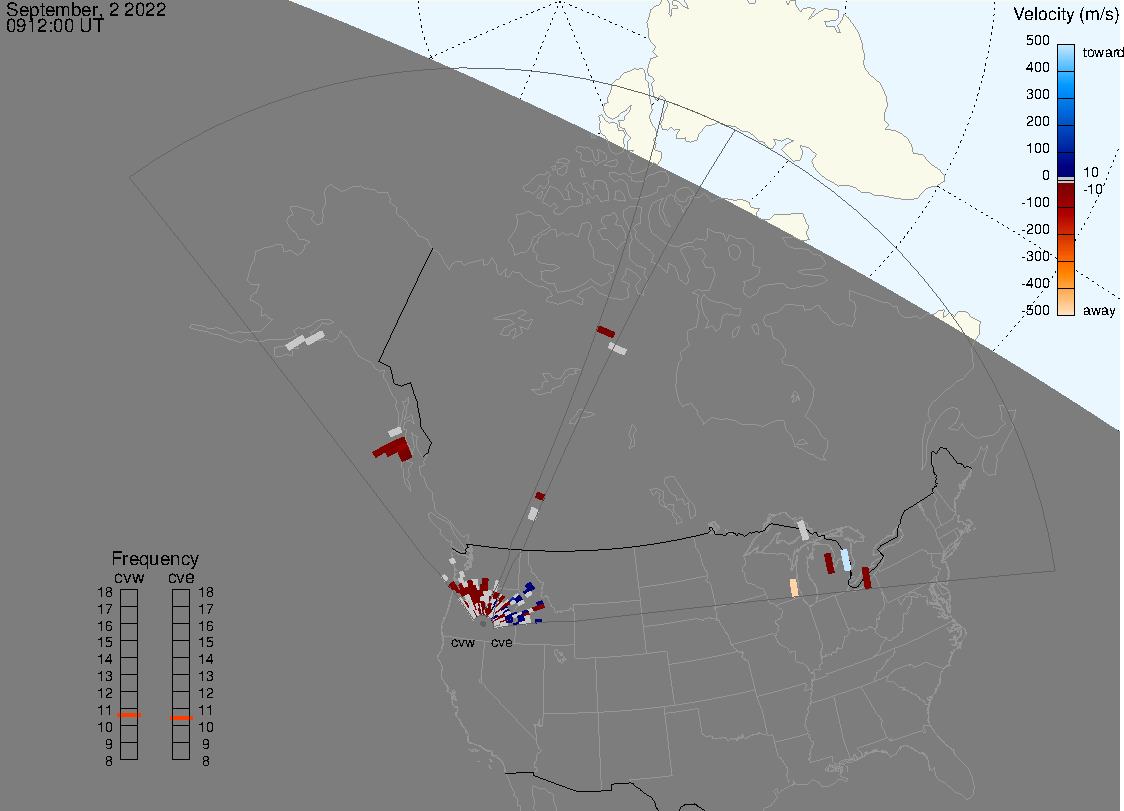The width and height of the screenshot is (1124, 811).
Task: Click the 16 label on the cve frequency scale
Action: point(206,626)
